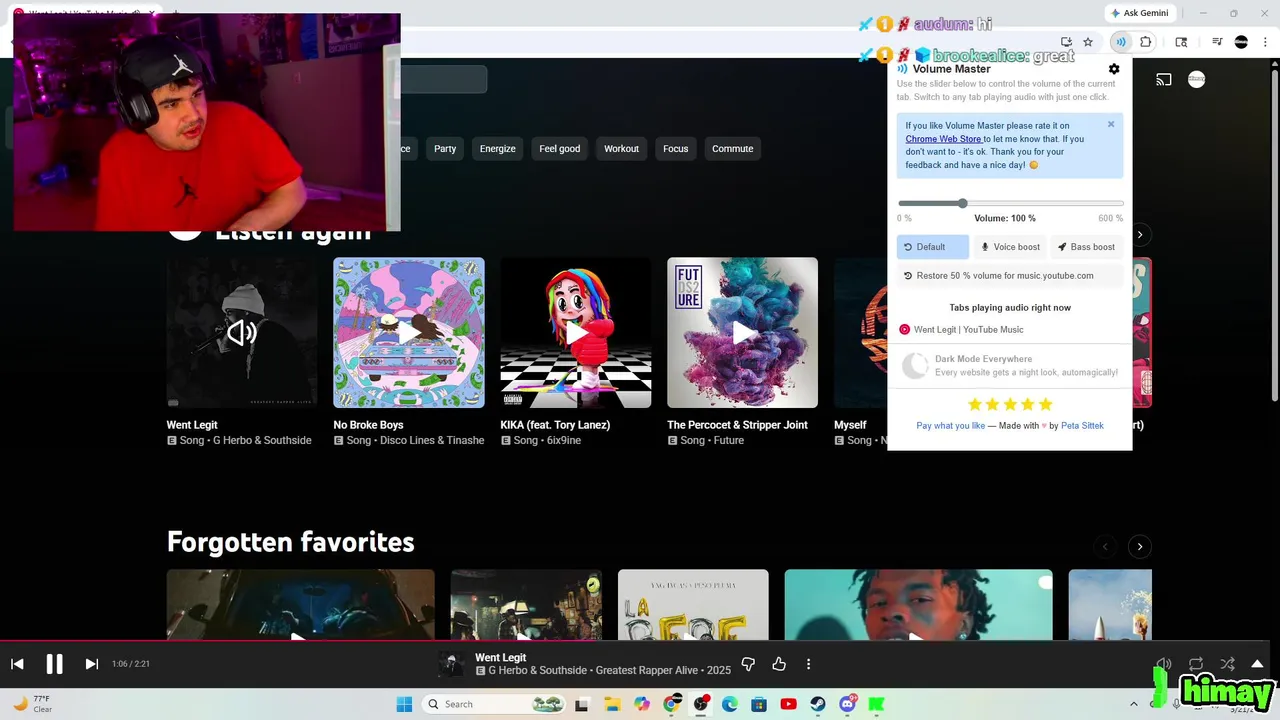
Task: Open the Chrome Web Store link
Action: coord(943,139)
